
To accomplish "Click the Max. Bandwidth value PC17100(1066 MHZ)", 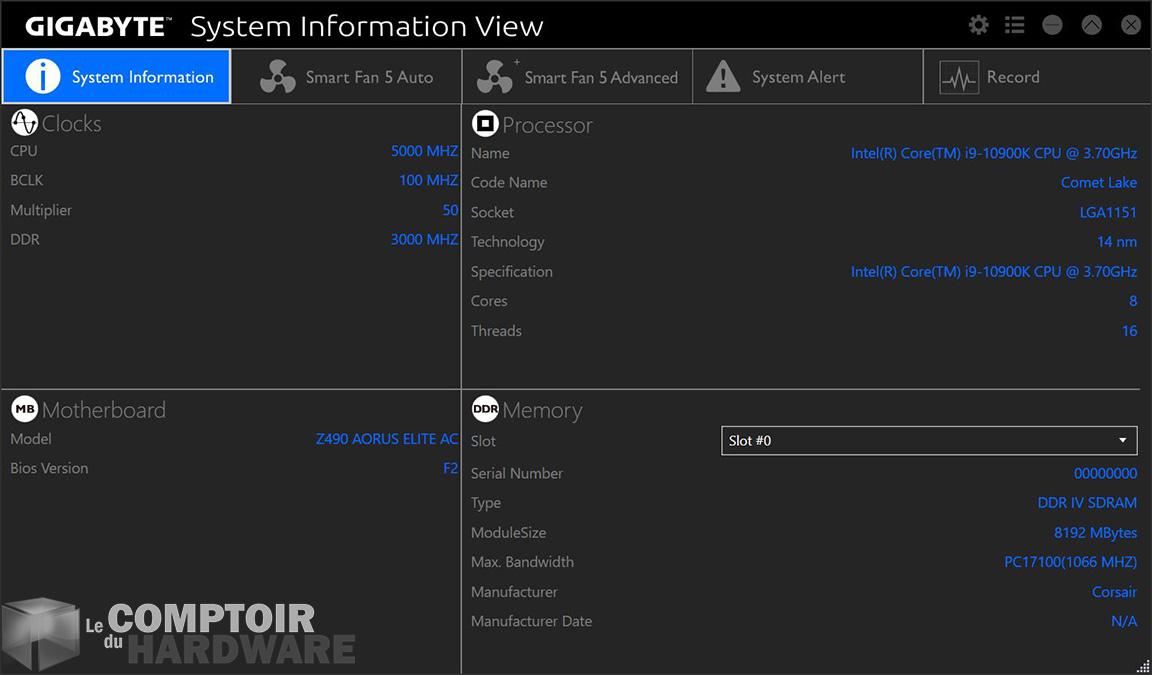I will 1070,563.
